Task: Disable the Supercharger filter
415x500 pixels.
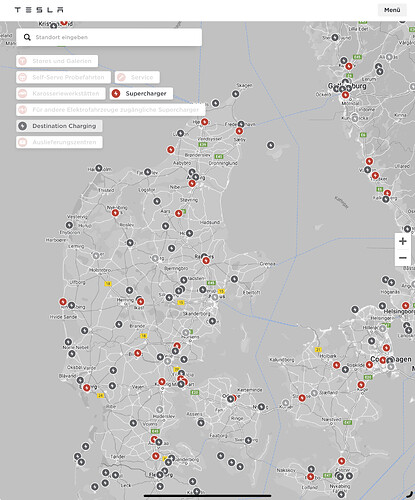Action: pyautogui.click(x=141, y=94)
